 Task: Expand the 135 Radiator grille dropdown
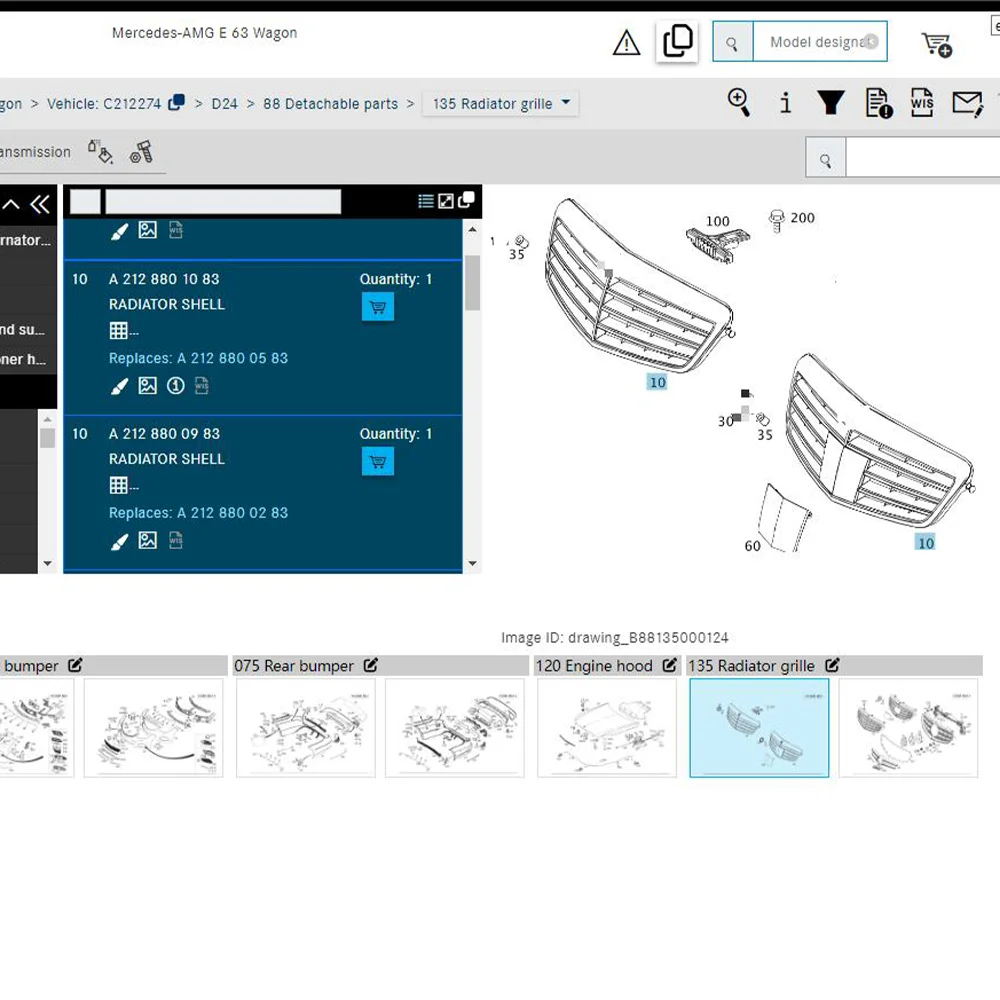coord(501,103)
